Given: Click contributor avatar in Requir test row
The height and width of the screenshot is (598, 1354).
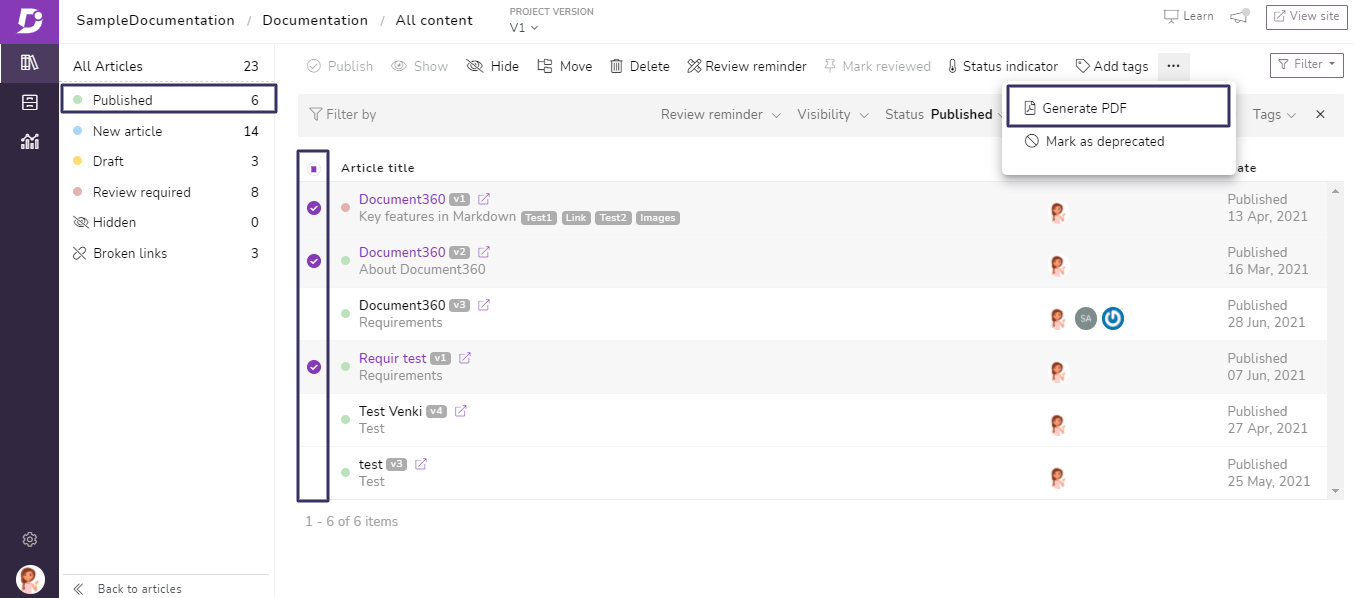Looking at the screenshot, I should point(1058,371).
